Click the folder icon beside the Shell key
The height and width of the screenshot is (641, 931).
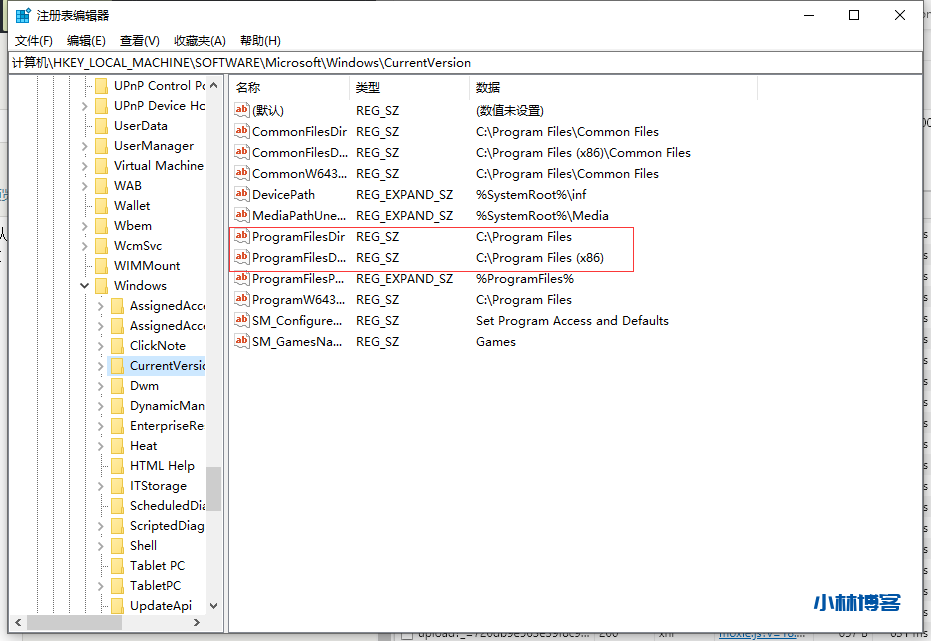pyautogui.click(x=117, y=546)
